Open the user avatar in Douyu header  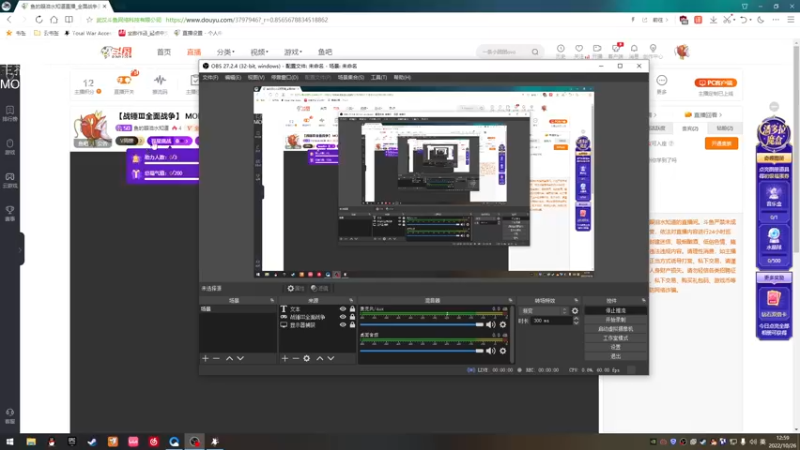click(x=682, y=52)
